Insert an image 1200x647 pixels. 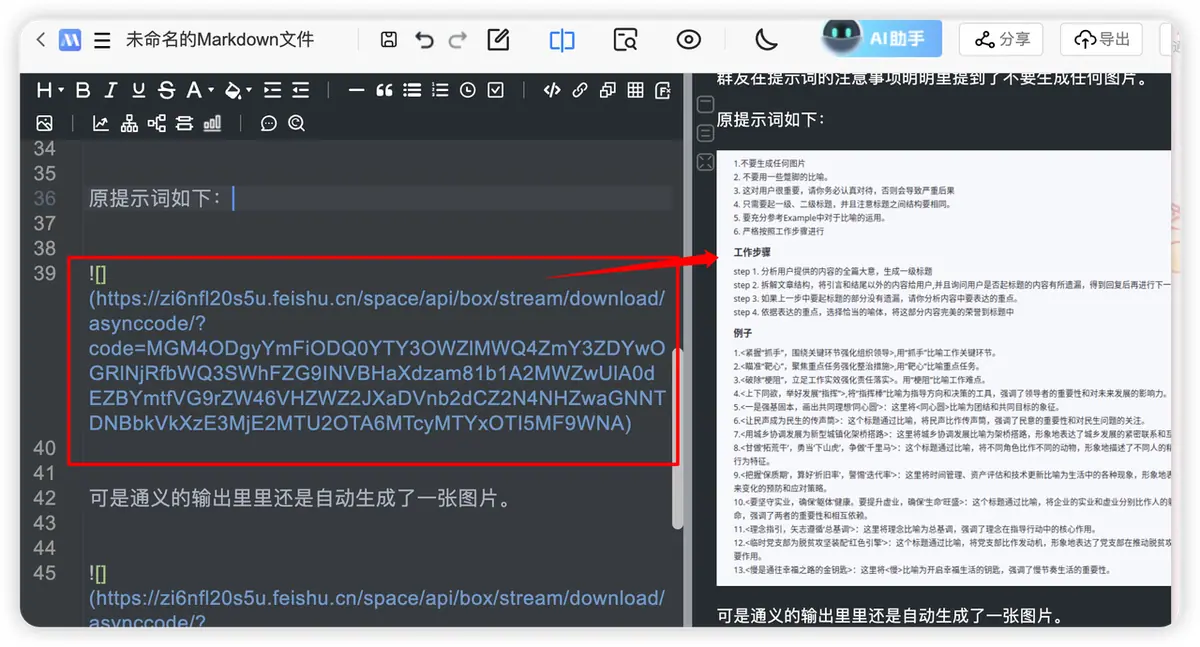click(44, 124)
